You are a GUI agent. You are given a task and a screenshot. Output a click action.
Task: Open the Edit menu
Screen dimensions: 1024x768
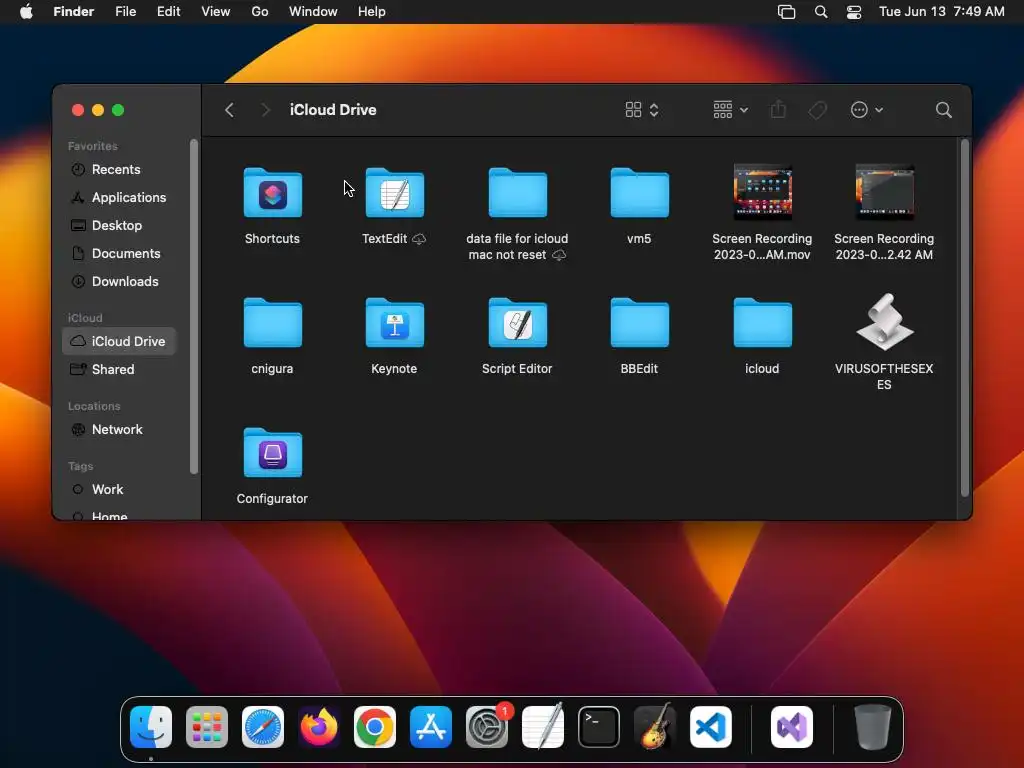coord(168,12)
